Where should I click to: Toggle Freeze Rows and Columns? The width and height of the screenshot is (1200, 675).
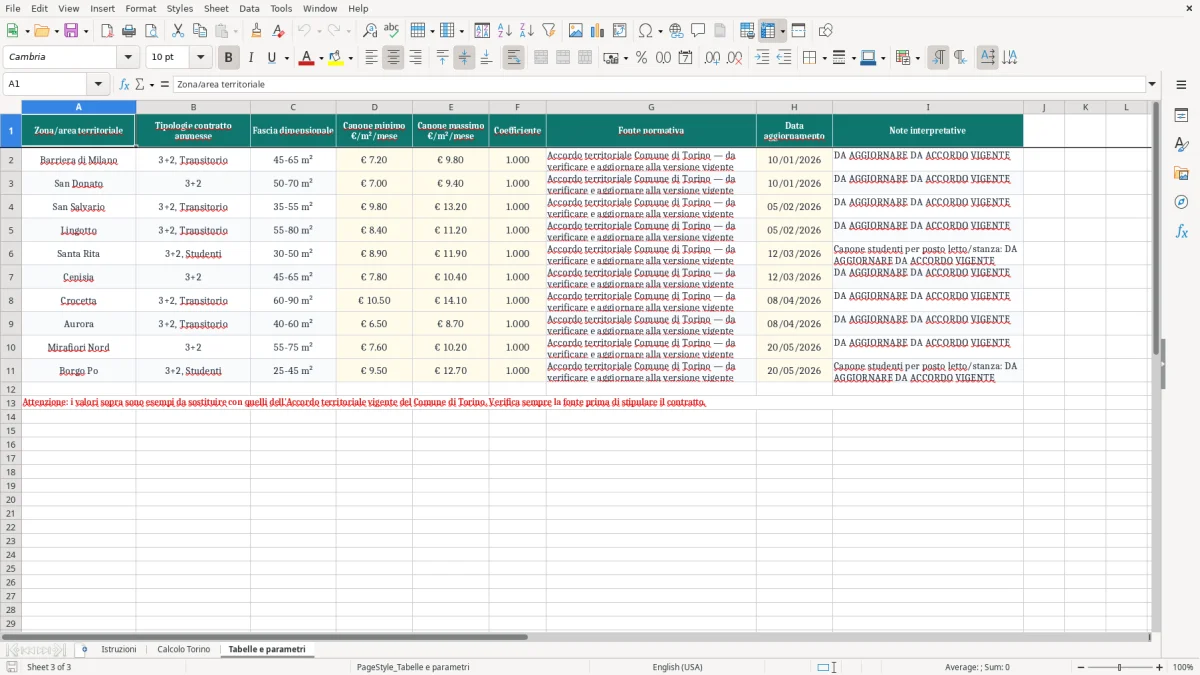tap(768, 31)
